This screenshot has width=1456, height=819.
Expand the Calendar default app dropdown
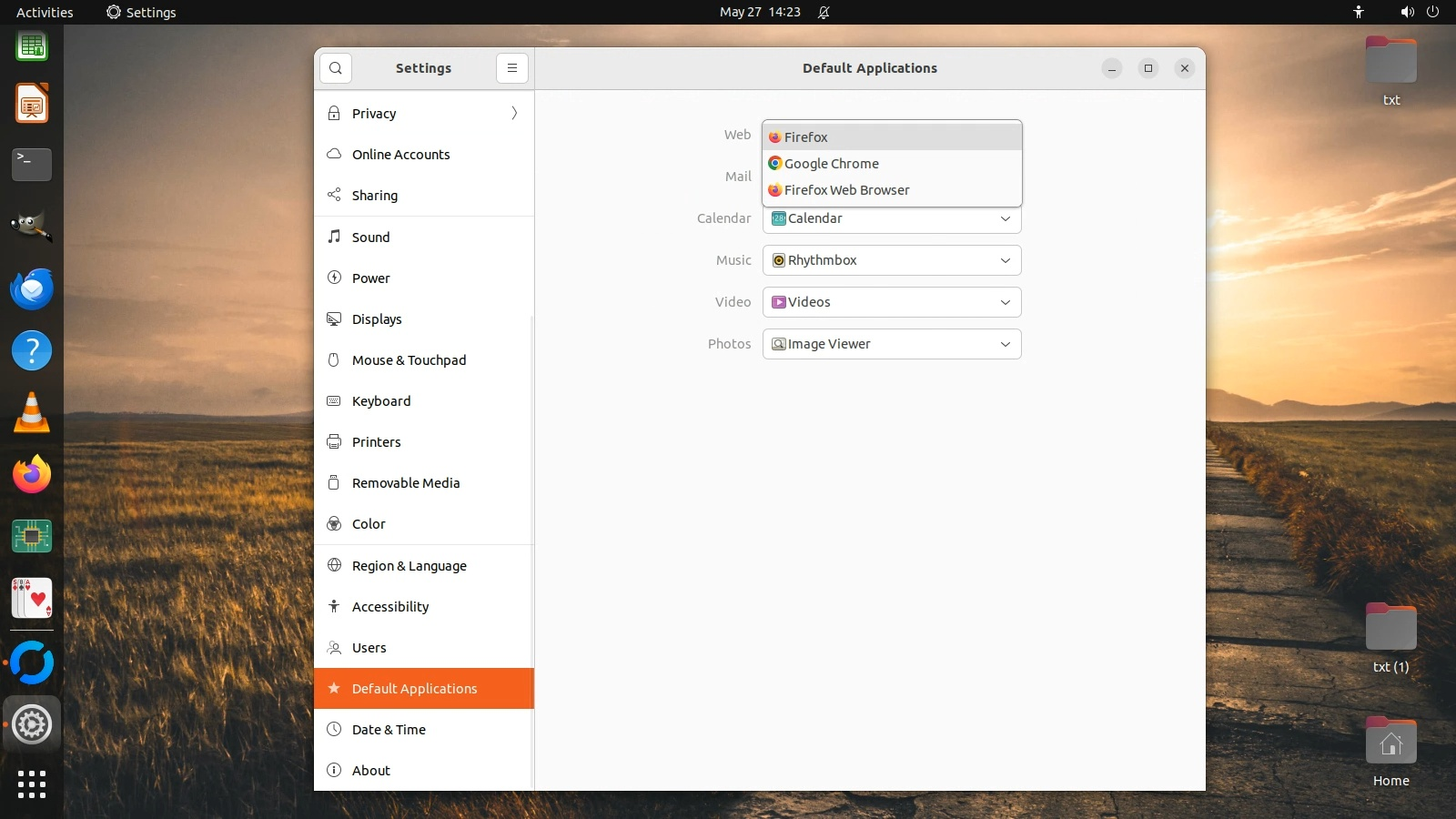click(891, 219)
